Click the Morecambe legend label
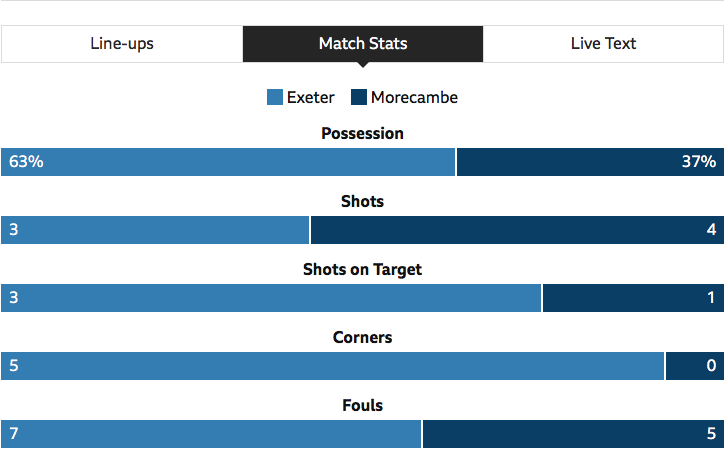This screenshot has width=724, height=449. (x=414, y=97)
